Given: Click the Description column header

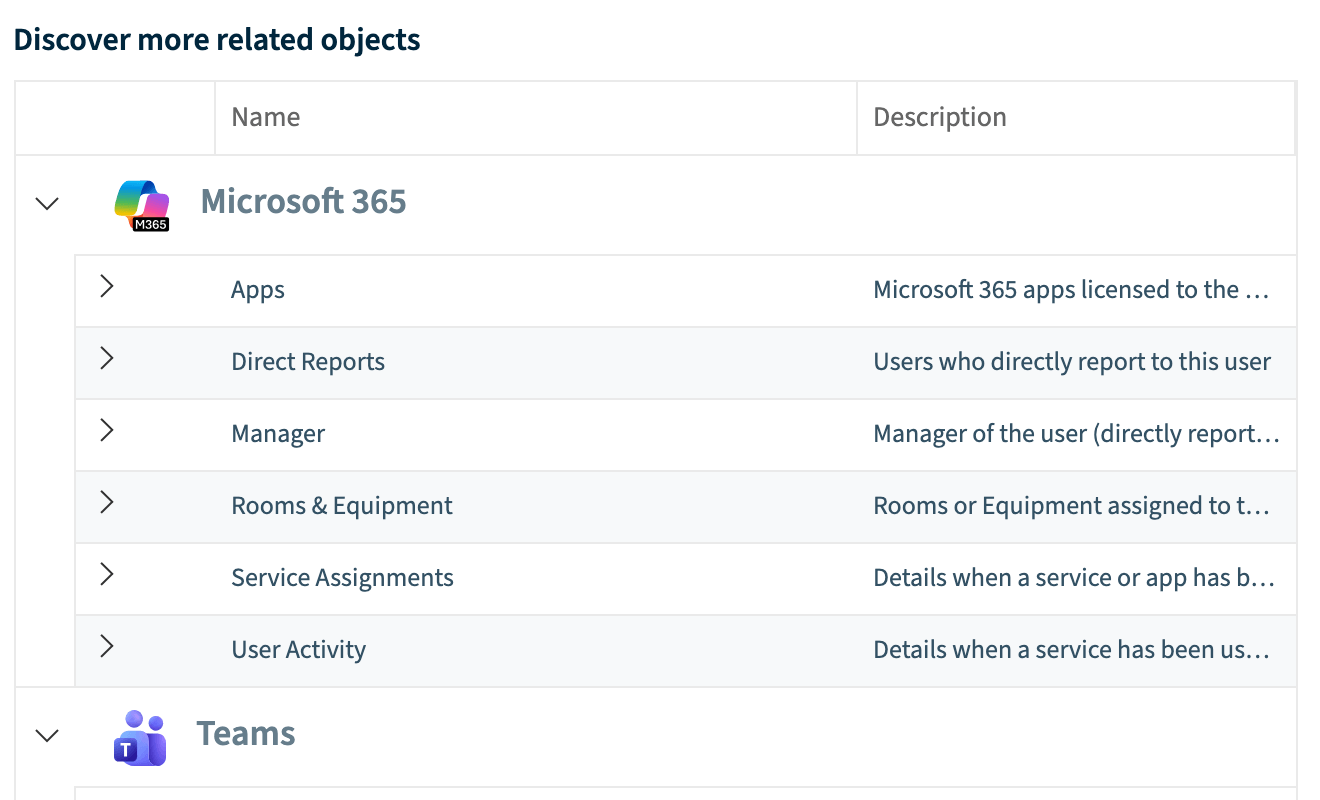Looking at the screenshot, I should tap(1076, 118).
